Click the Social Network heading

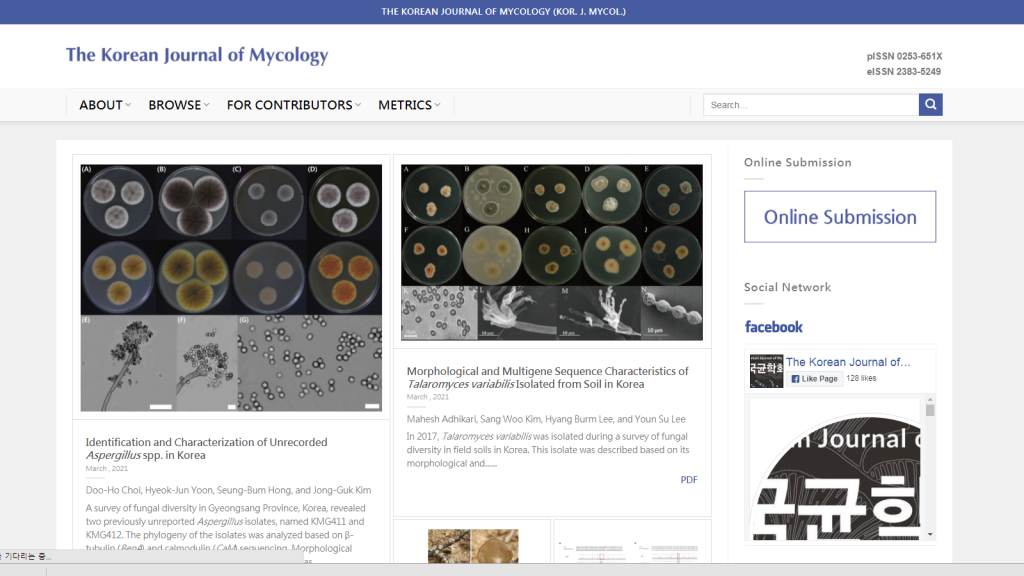788,287
